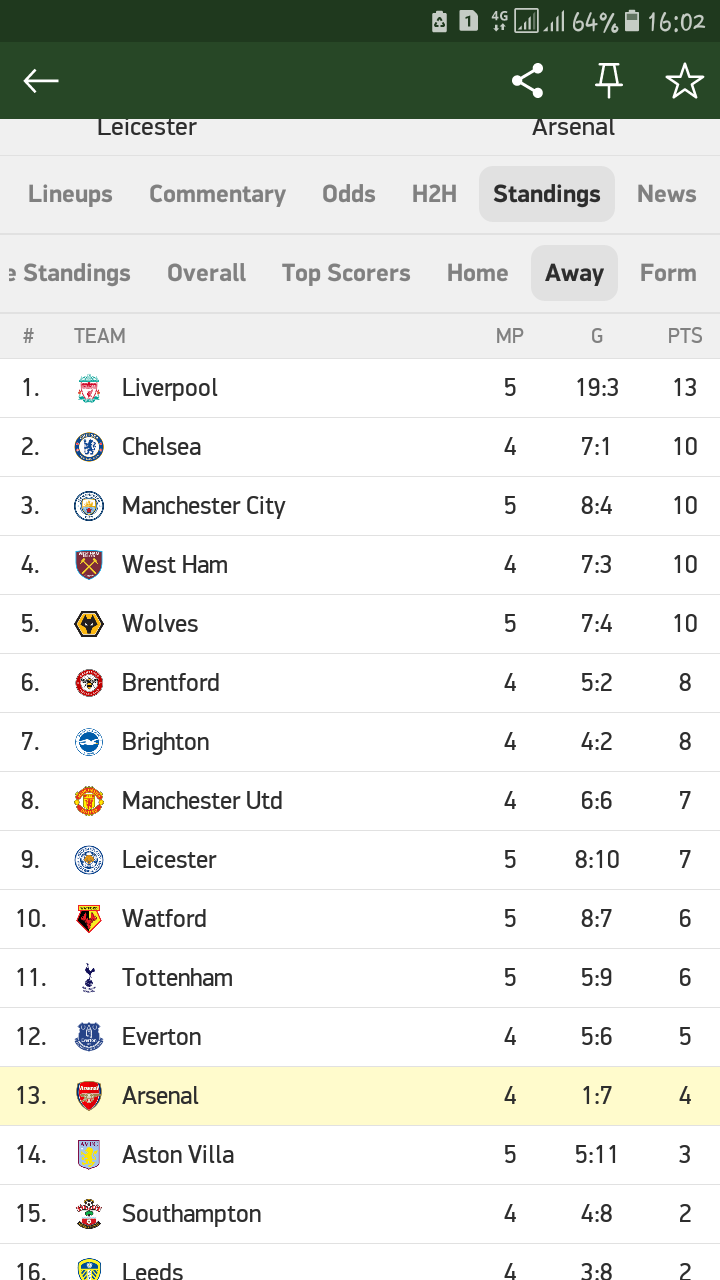Tap the Chelsea club crest
The image size is (720, 1280).
coord(89,447)
